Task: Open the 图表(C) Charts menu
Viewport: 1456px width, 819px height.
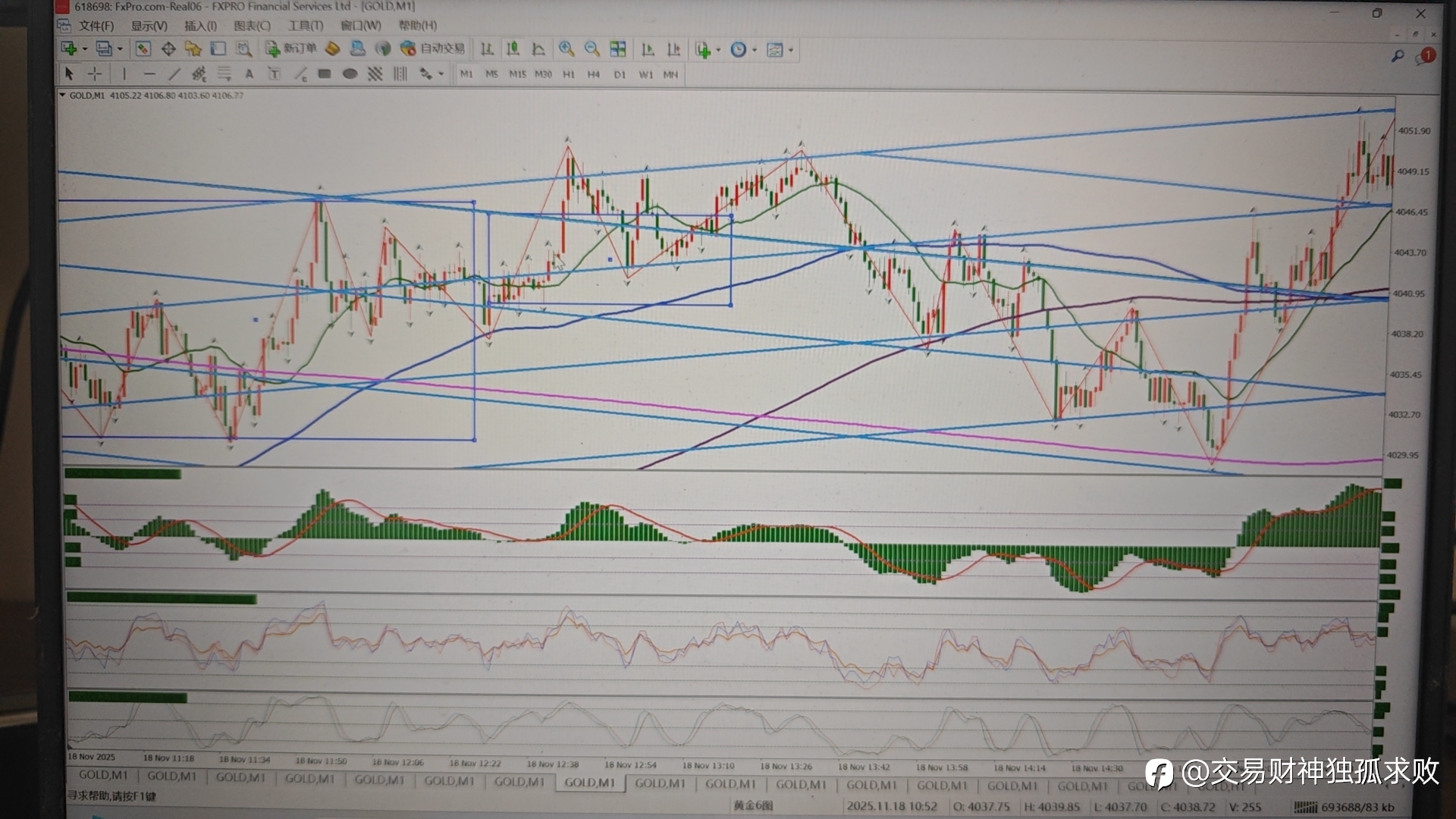Action: pyautogui.click(x=252, y=26)
